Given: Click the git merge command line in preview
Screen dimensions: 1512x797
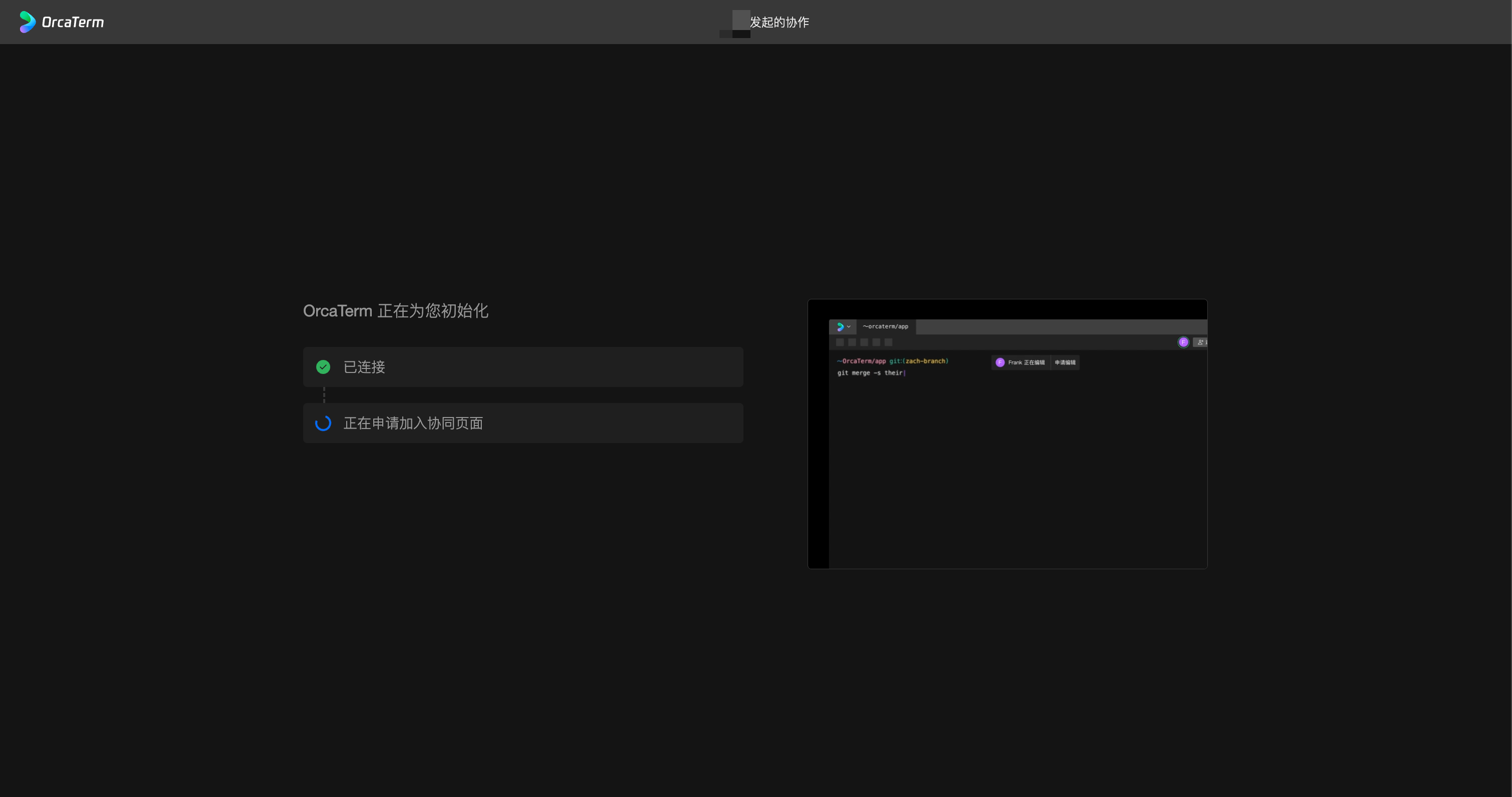Looking at the screenshot, I should 870,373.
